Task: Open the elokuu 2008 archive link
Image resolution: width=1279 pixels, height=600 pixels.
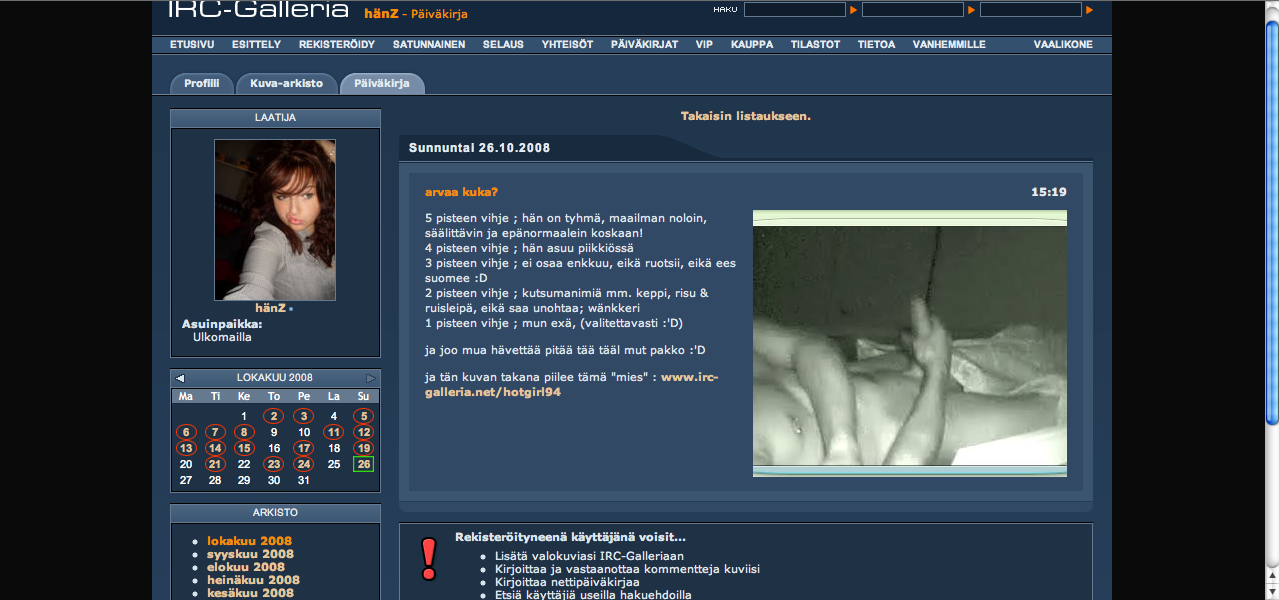Action: (246, 567)
